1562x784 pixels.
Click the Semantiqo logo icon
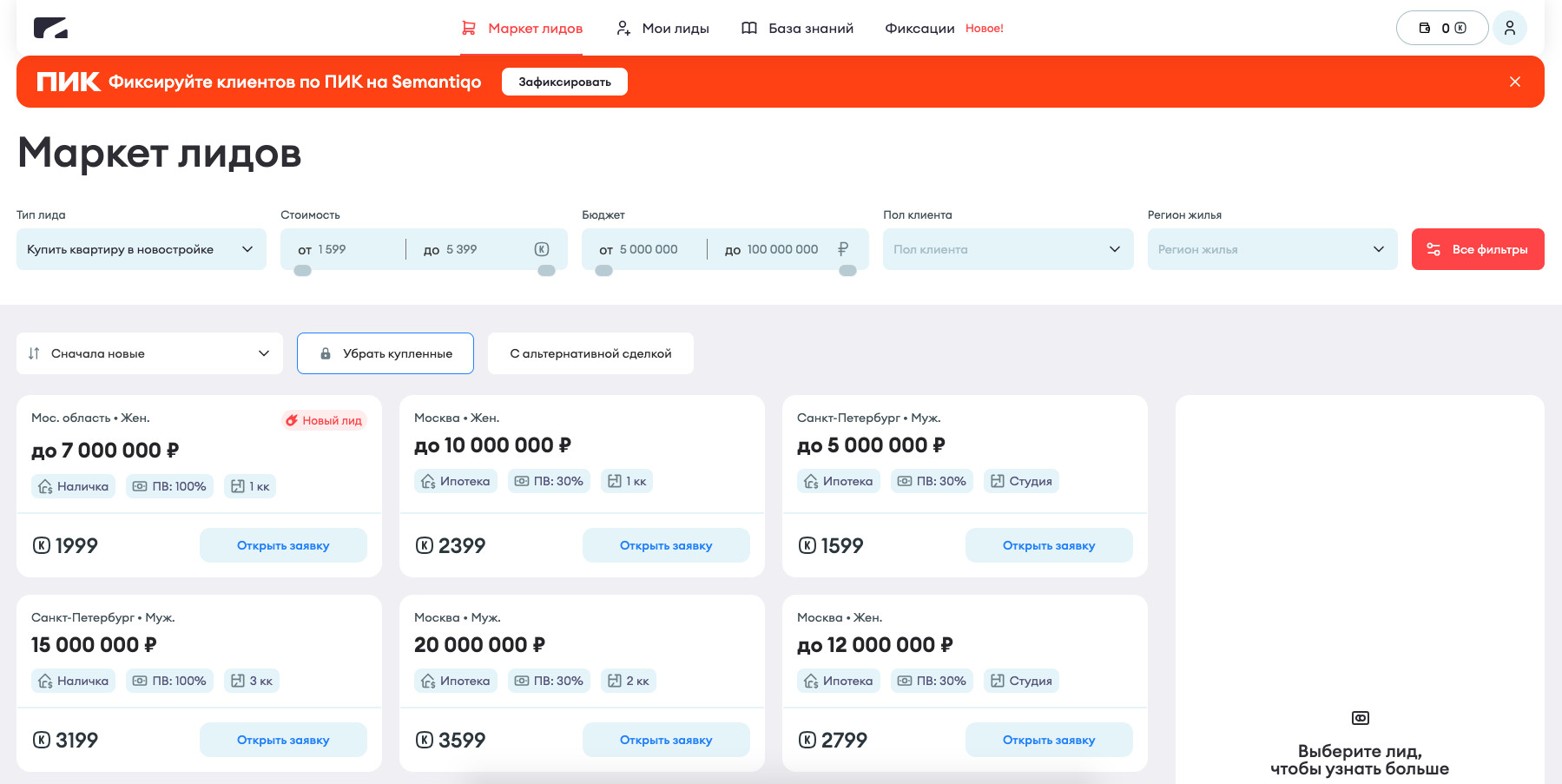[50, 28]
